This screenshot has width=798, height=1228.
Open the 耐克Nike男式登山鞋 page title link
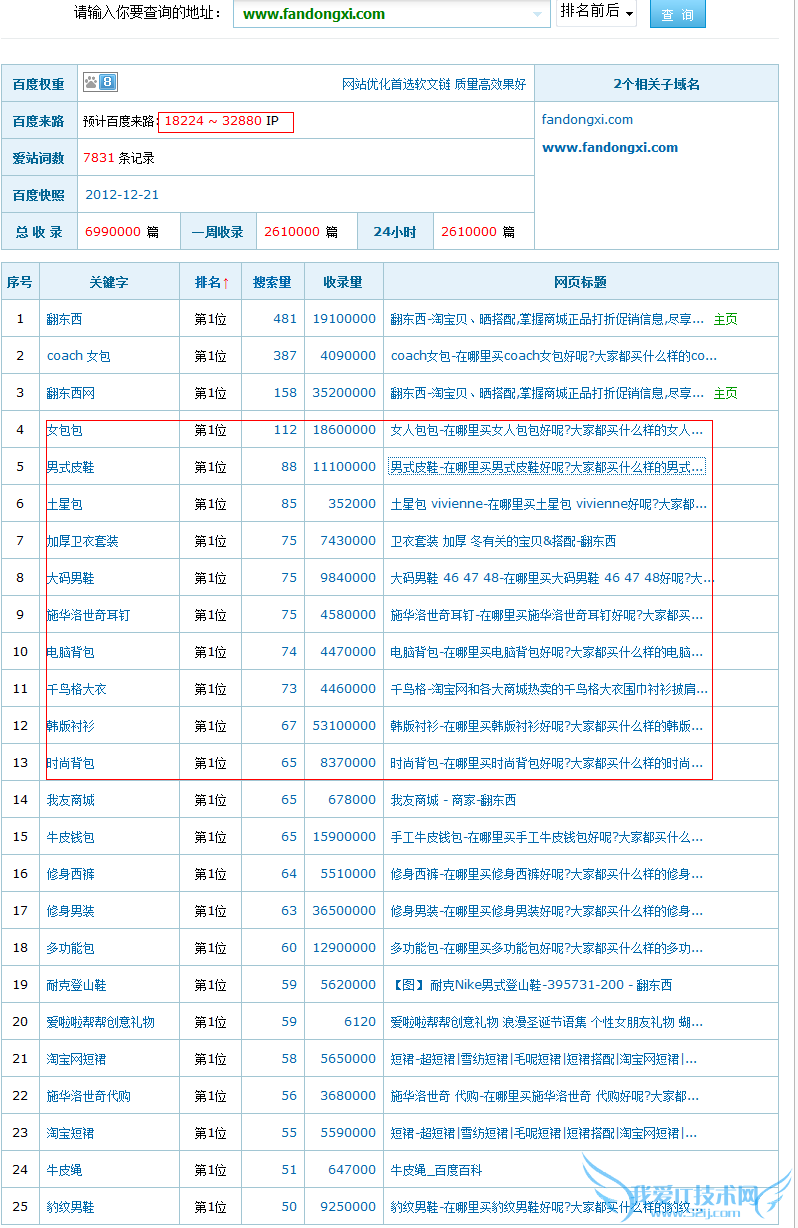pyautogui.click(x=531, y=986)
